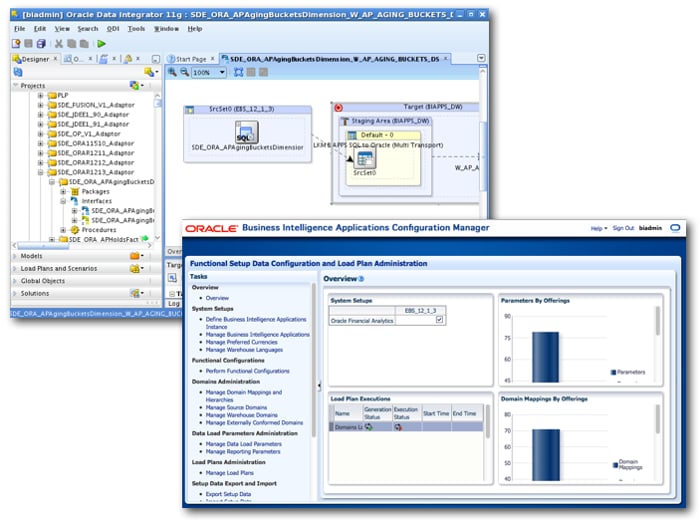Click the Packages node icon
Viewport: 700px width, 522px height.
point(75,191)
